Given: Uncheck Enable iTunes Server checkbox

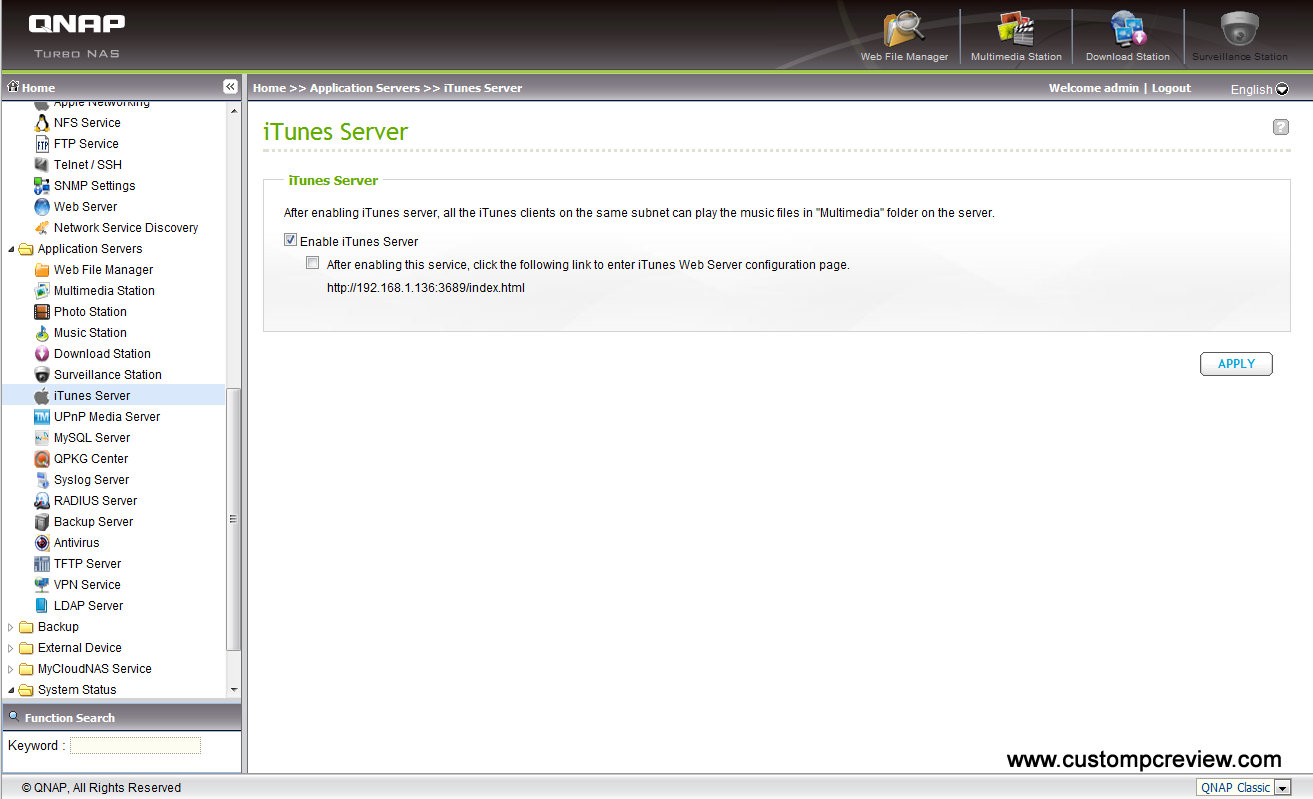Looking at the screenshot, I should coord(291,240).
